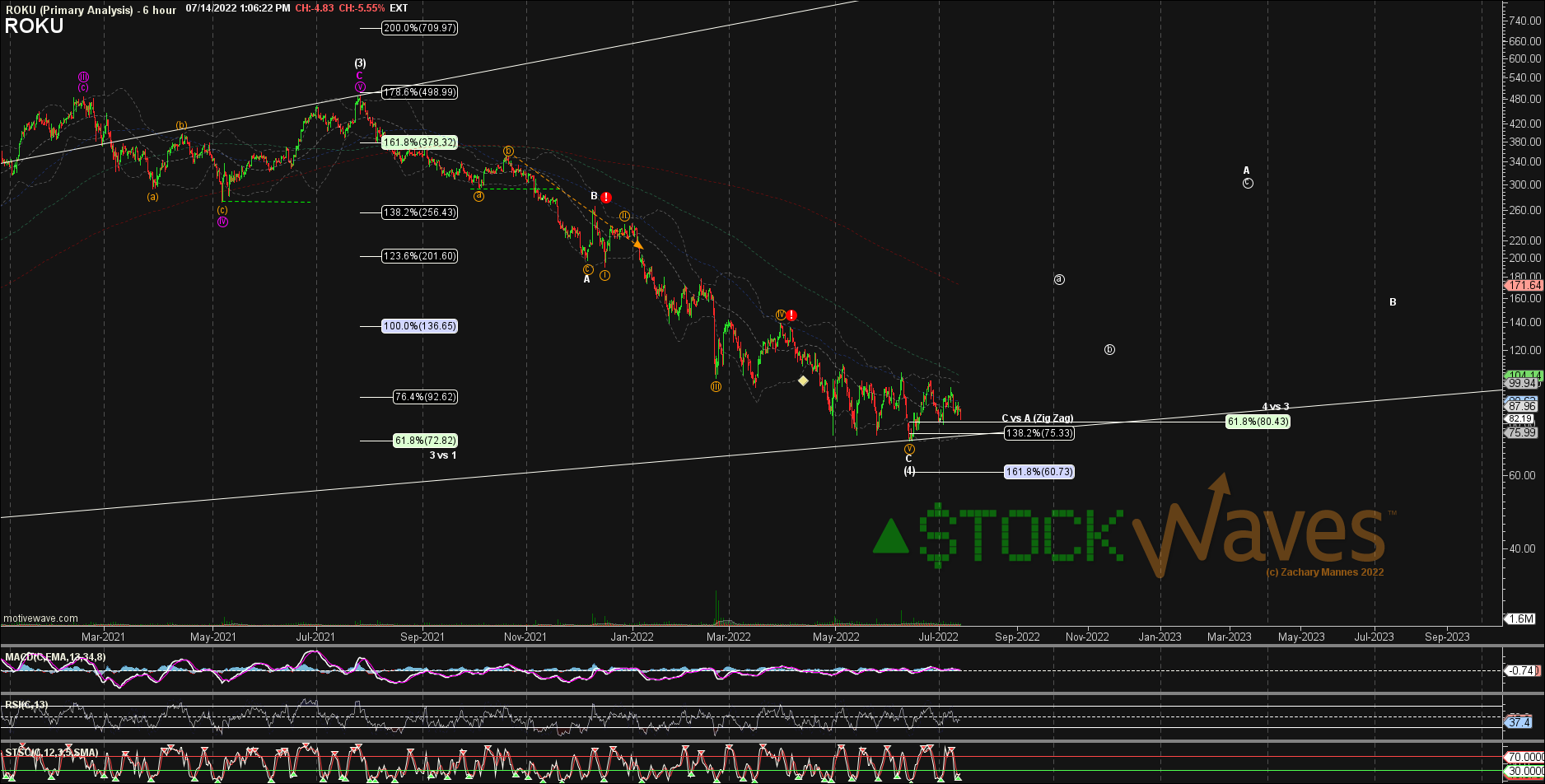Select the (4) wave label
Screen dimensions: 1545x784
(909, 471)
